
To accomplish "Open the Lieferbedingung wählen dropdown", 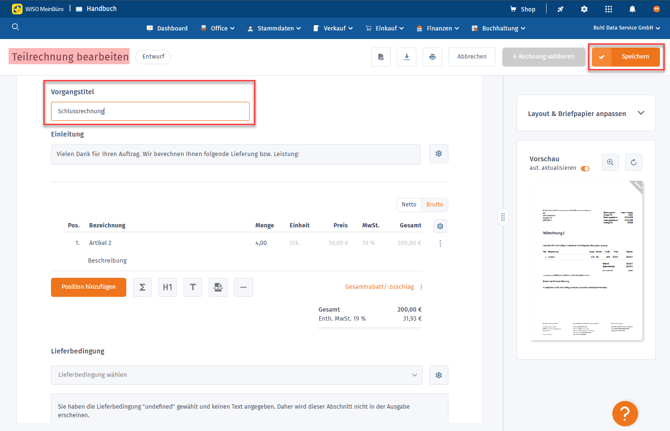I will (236, 375).
